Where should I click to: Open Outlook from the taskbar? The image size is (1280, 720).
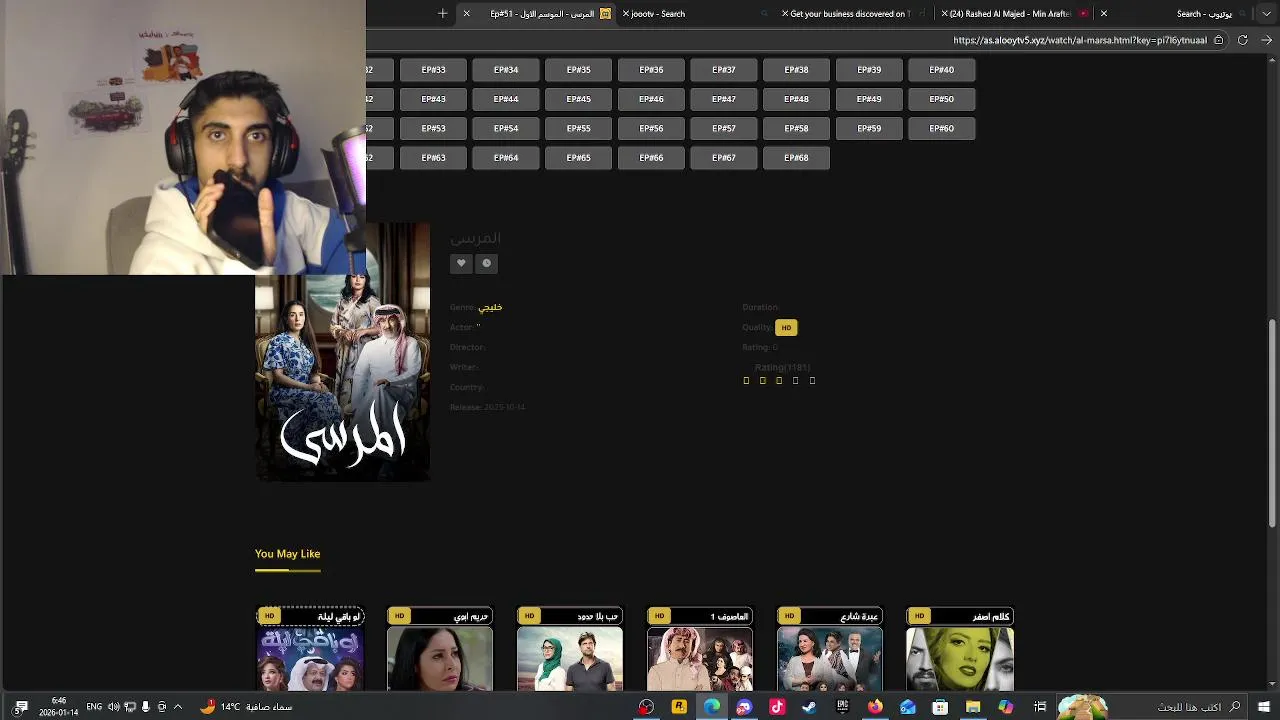pos(907,707)
